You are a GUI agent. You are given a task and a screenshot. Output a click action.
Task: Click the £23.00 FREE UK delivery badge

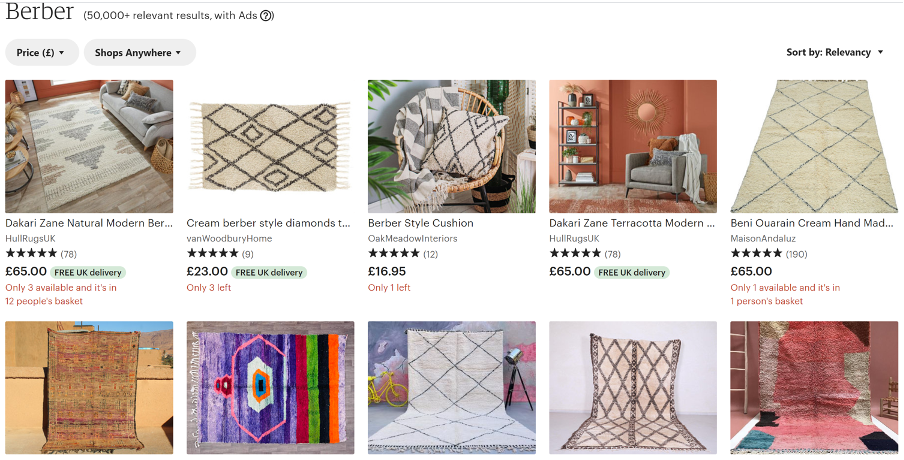[269, 272]
